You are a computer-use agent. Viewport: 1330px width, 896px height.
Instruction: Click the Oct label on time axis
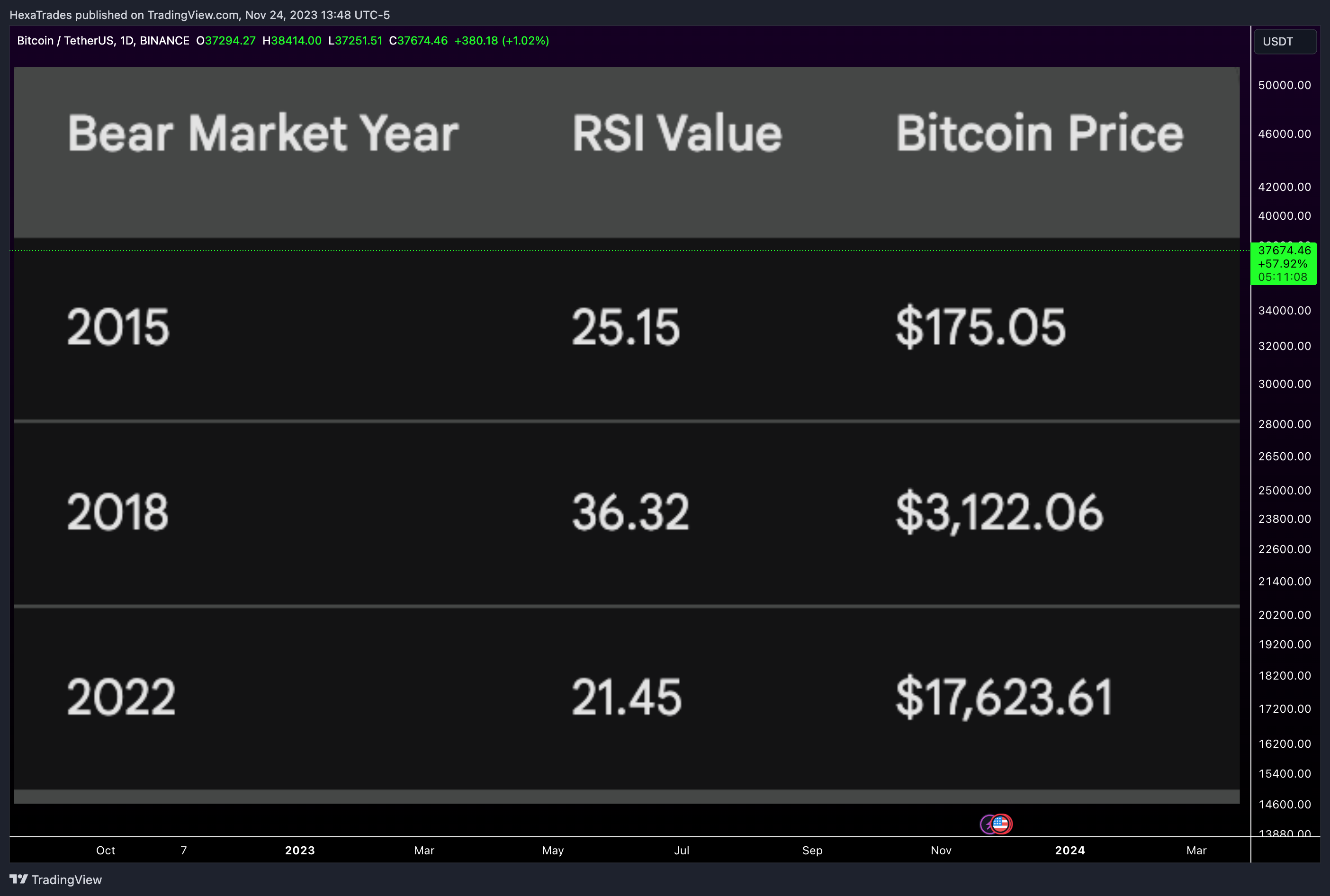pyautogui.click(x=106, y=850)
